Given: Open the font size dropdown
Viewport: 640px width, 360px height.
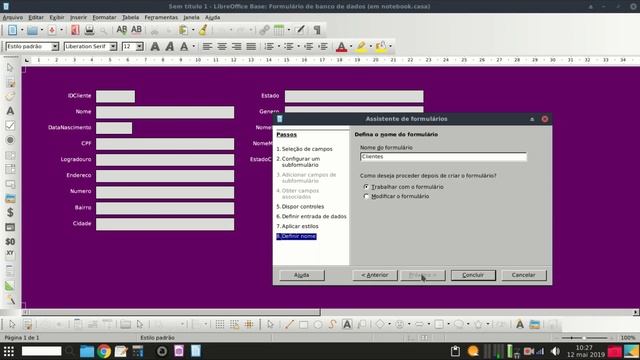Looking at the screenshot, I should pos(140,47).
